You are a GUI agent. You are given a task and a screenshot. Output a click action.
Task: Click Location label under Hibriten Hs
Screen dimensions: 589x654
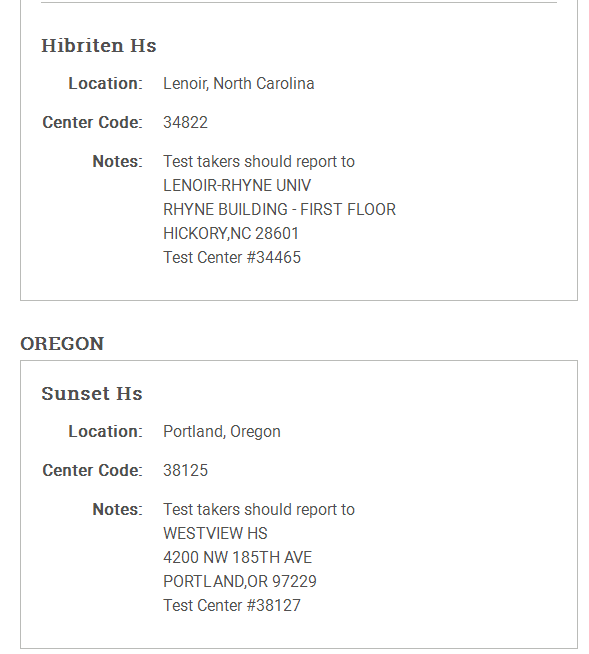[106, 83]
